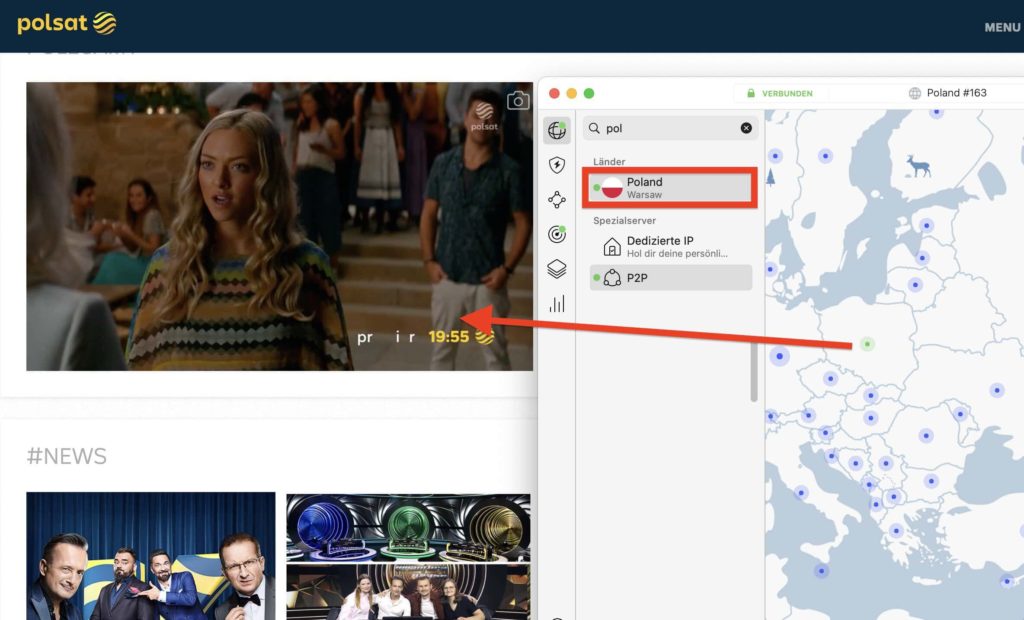Viewport: 1024px width, 620px height.
Task: Click the stacked layers icon in sidebar
Action: pos(557,269)
